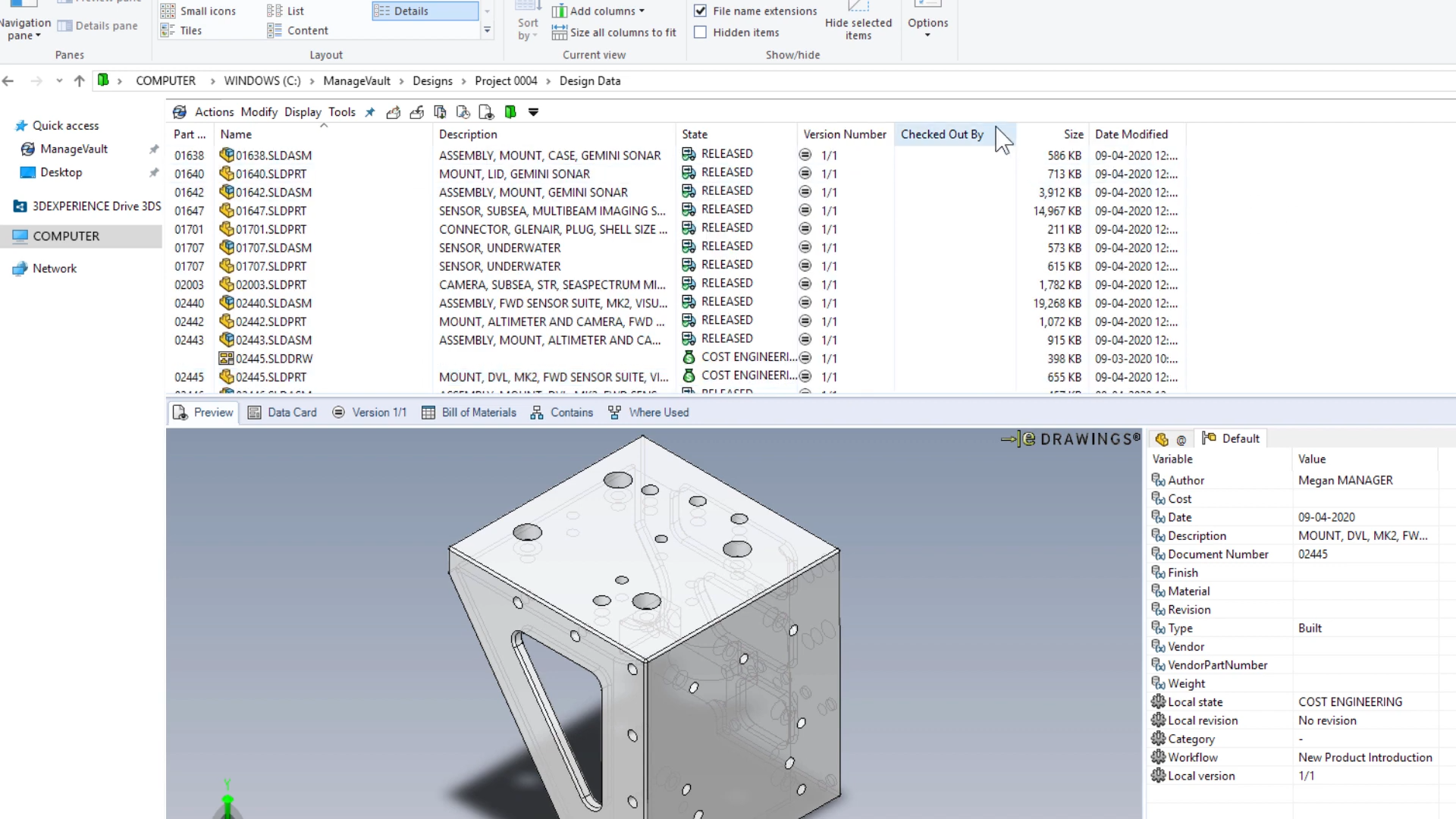Click the pin icon next to the Tools menu
The height and width of the screenshot is (819, 1456).
370,112
